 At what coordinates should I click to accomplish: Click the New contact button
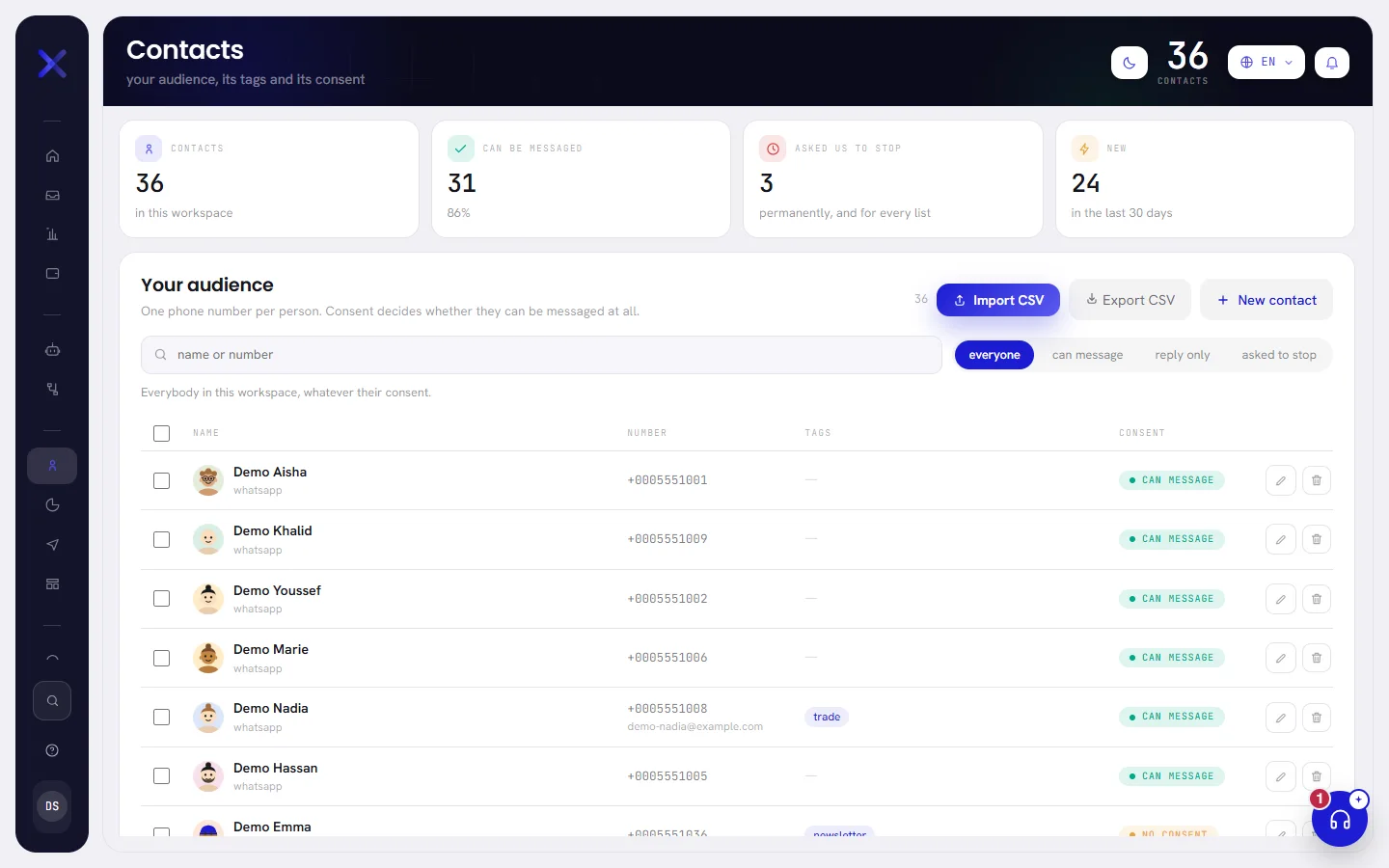pyautogui.click(x=1266, y=300)
